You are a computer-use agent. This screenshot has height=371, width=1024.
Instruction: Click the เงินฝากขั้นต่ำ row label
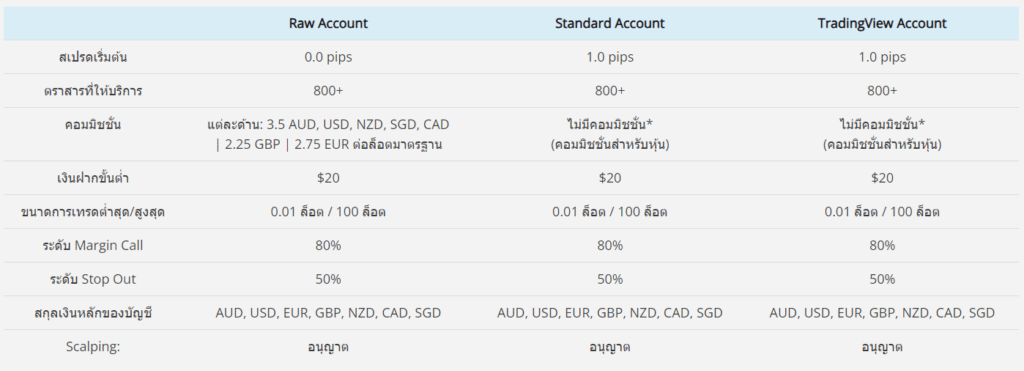click(x=93, y=178)
